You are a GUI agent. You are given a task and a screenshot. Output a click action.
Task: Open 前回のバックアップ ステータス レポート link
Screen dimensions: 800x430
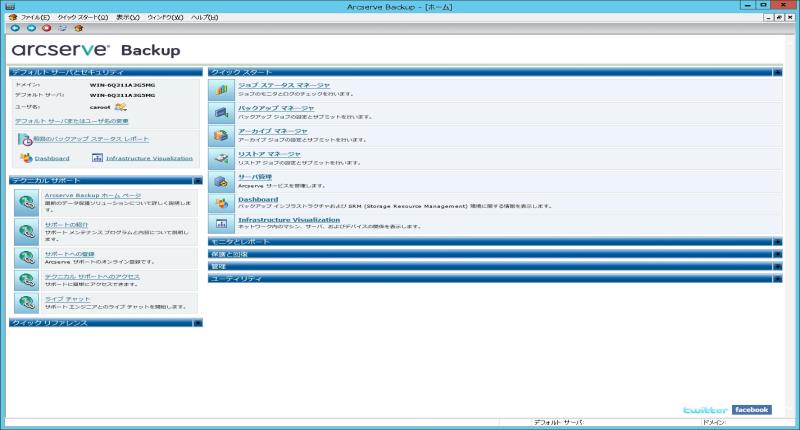coord(91,139)
